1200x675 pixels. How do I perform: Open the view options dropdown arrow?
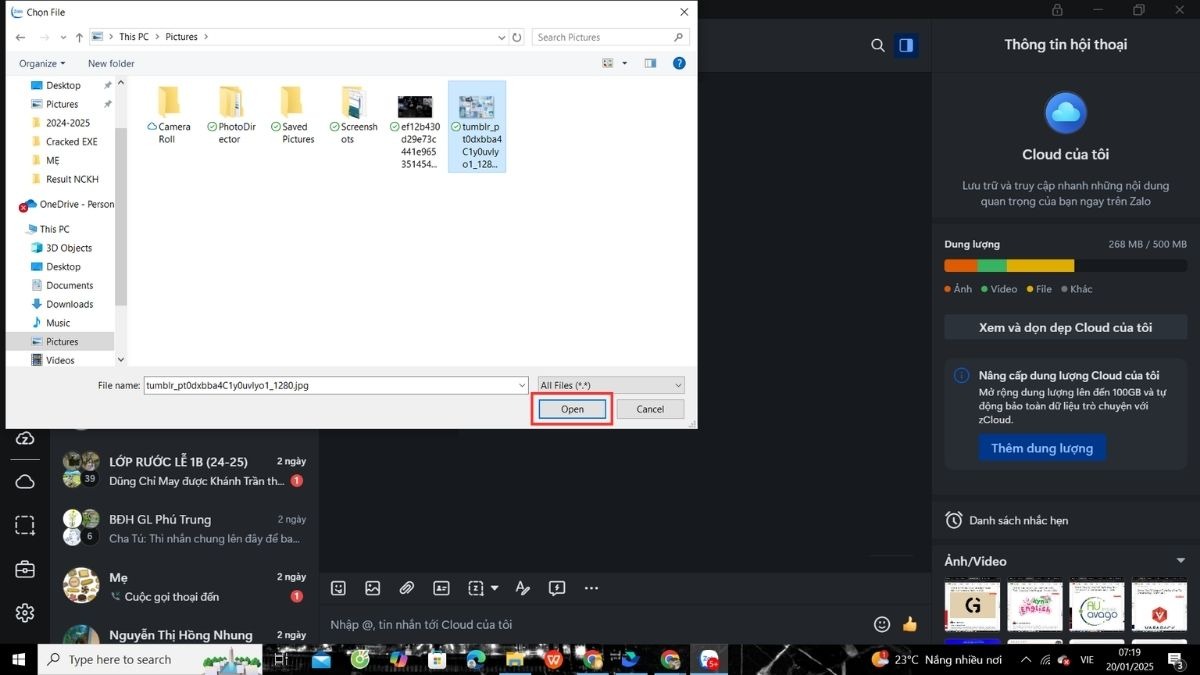click(625, 63)
